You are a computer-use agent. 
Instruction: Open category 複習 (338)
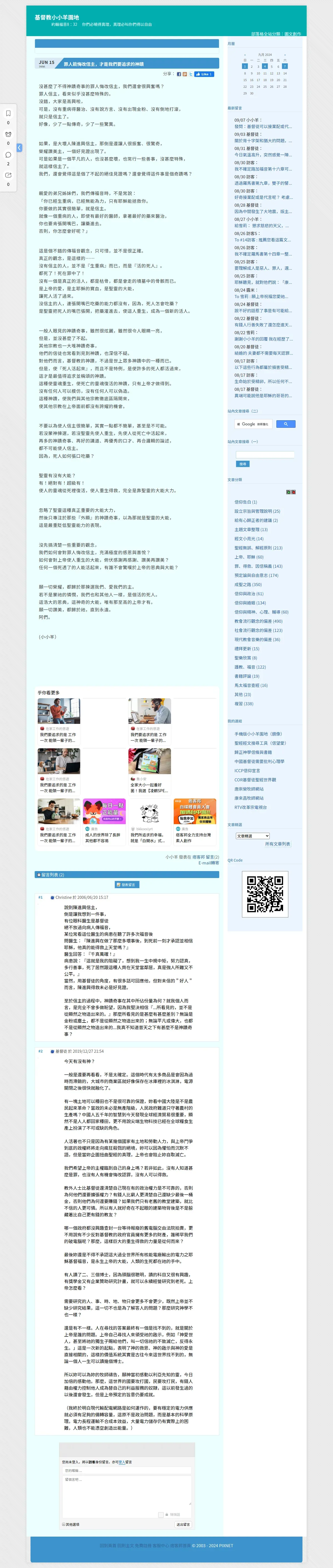point(244,704)
